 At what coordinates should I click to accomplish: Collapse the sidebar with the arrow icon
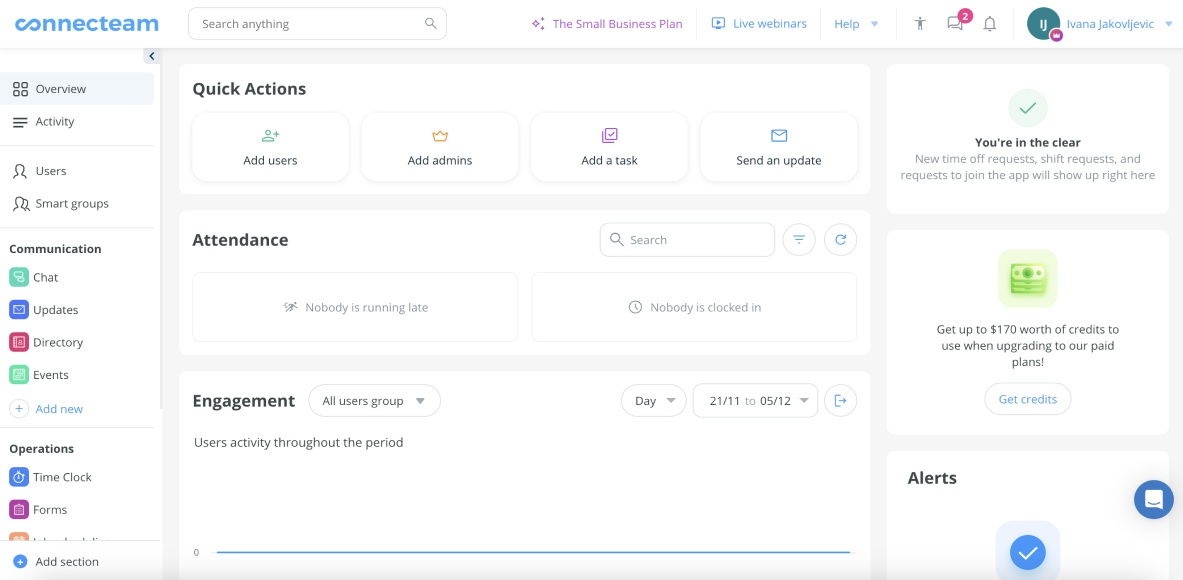(x=152, y=56)
